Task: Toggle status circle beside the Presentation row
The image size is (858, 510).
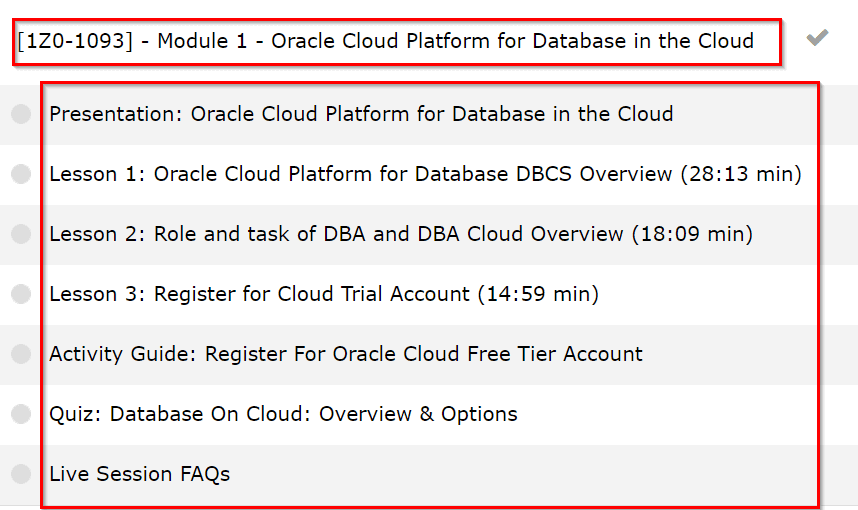Action: pos(21,114)
